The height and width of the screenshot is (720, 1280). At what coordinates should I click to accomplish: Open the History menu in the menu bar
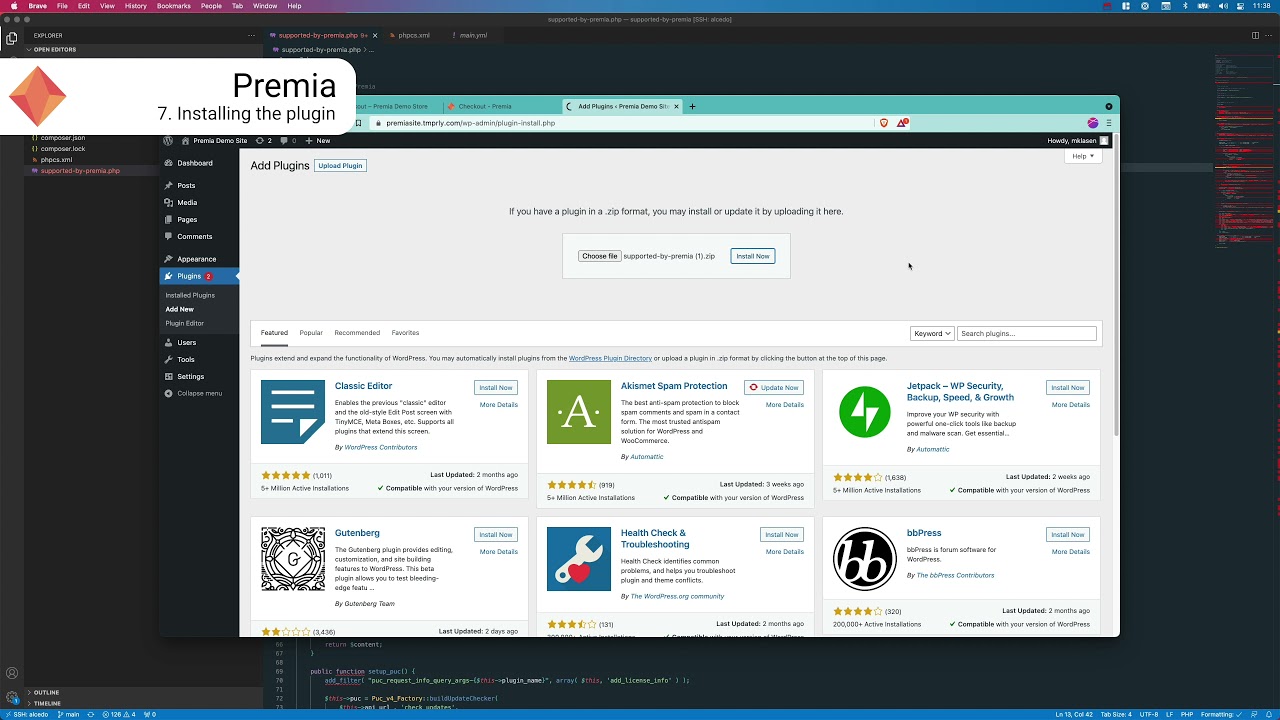136,6
